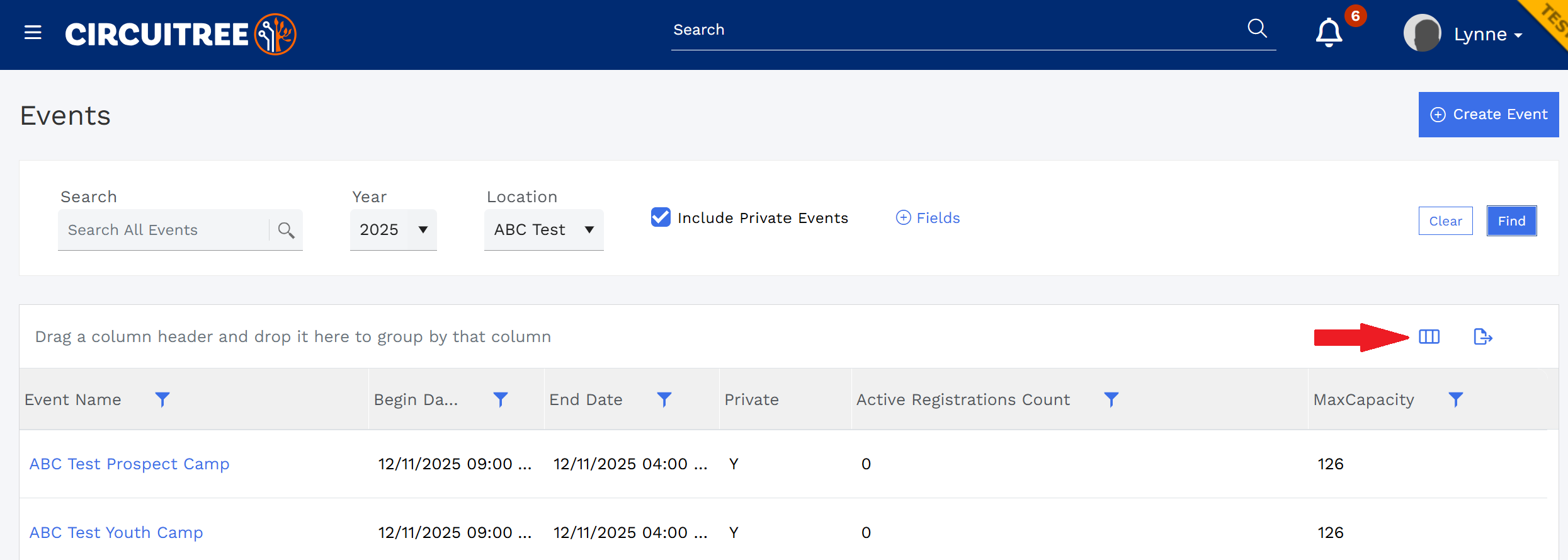Click the Clear button
Screen dimensions: 1568x560
pos(1445,221)
